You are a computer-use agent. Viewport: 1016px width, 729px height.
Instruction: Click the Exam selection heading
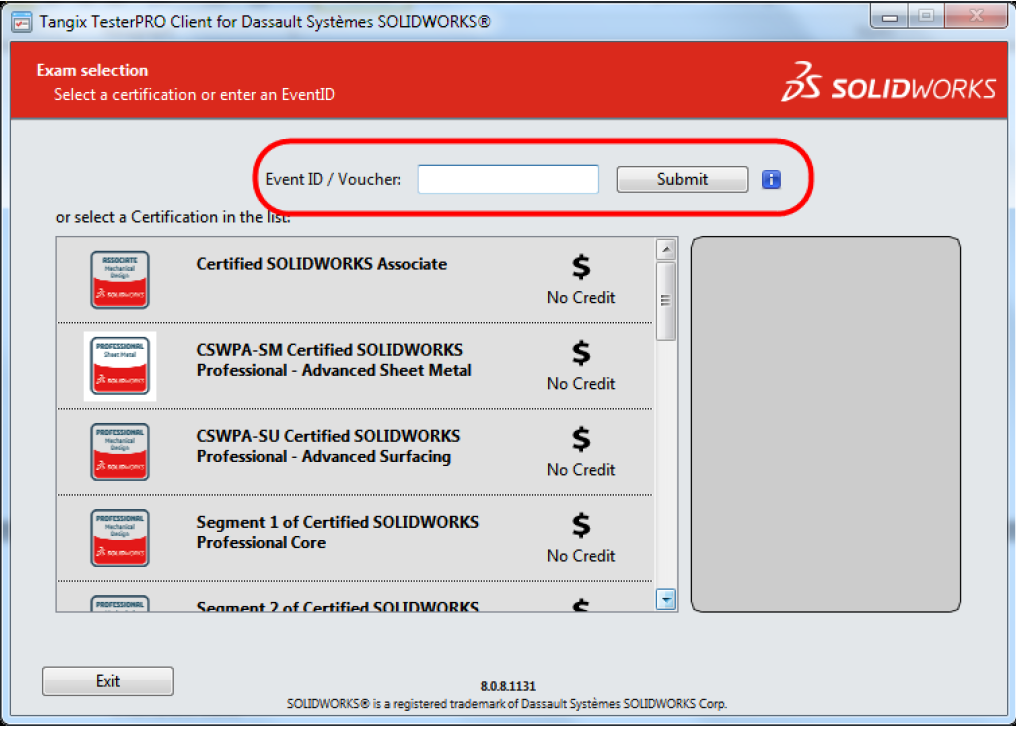pos(92,71)
